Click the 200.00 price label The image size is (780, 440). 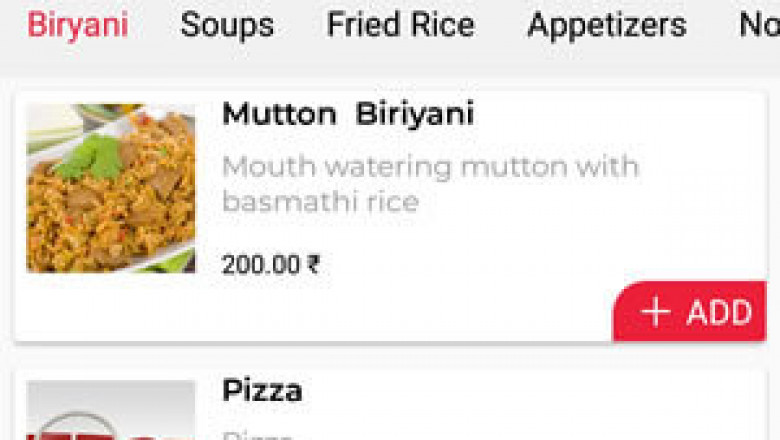261,265
